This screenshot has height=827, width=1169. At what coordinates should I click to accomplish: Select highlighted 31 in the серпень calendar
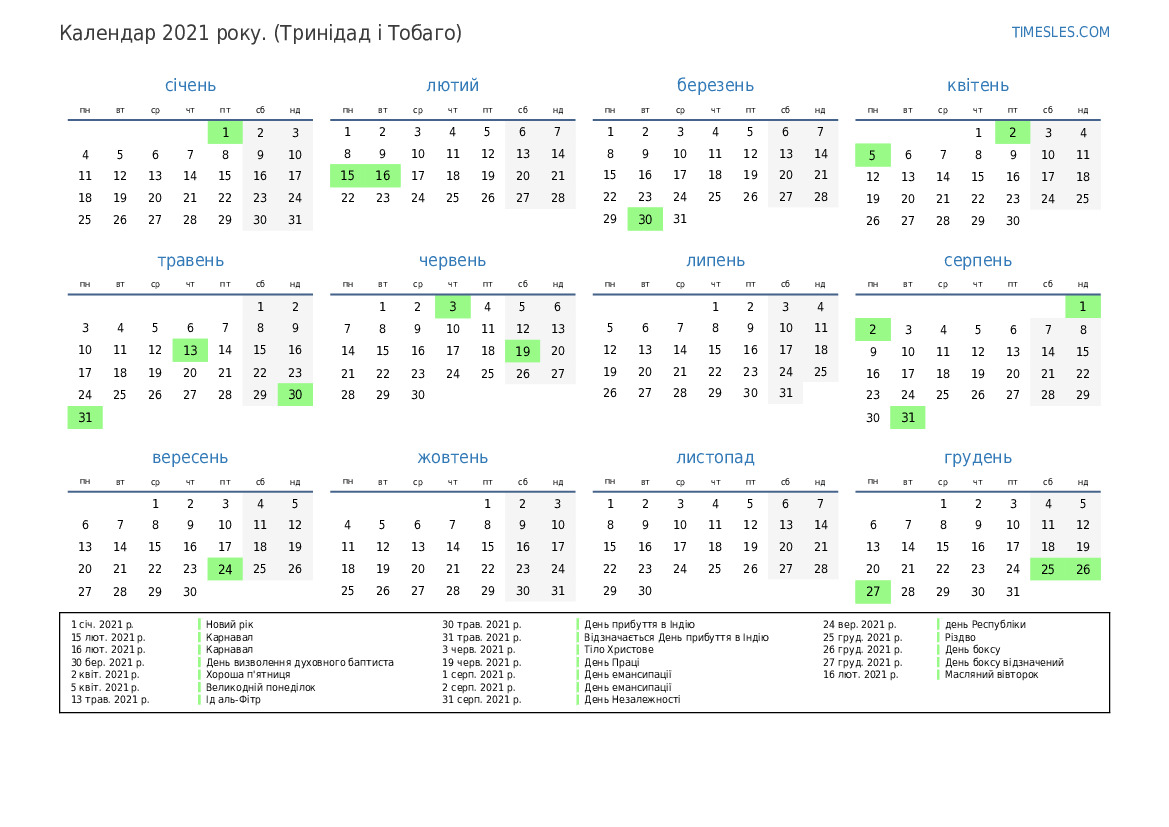click(x=907, y=418)
